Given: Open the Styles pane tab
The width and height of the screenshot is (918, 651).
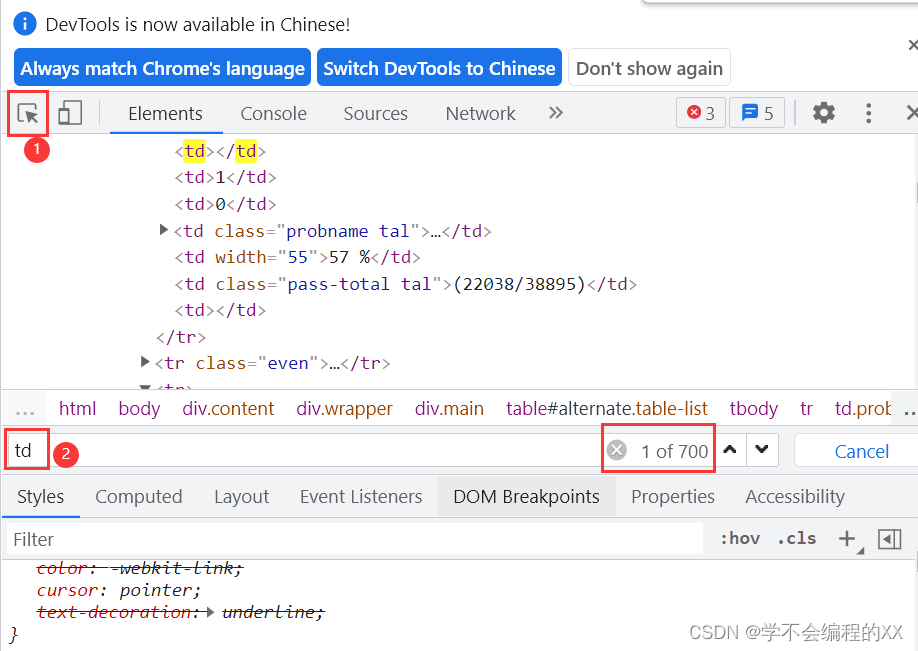Looking at the screenshot, I should (40, 496).
